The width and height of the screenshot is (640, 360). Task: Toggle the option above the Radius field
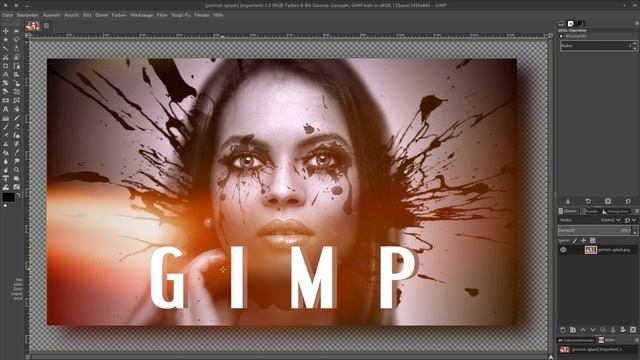point(561,36)
